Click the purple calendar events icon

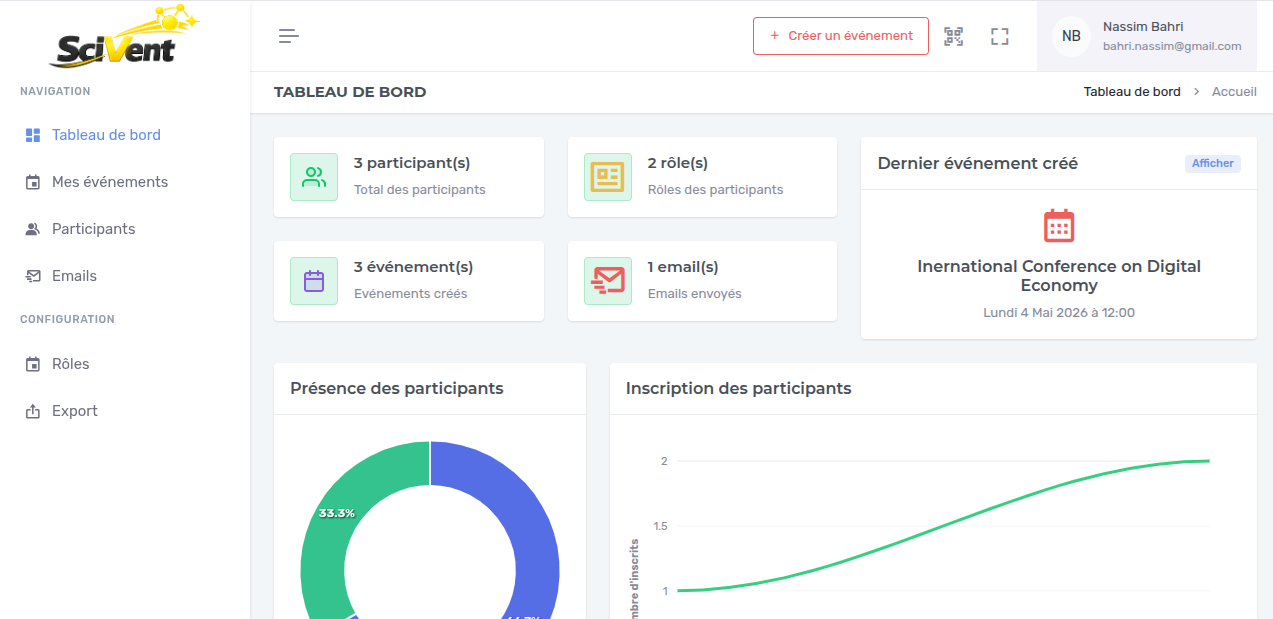314,281
